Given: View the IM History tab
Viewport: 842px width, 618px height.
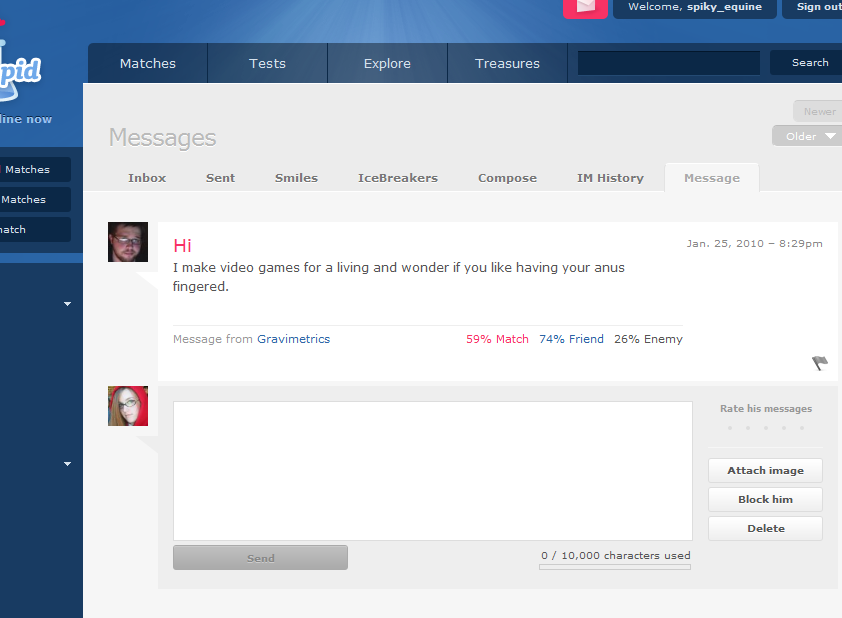Looking at the screenshot, I should coord(610,178).
